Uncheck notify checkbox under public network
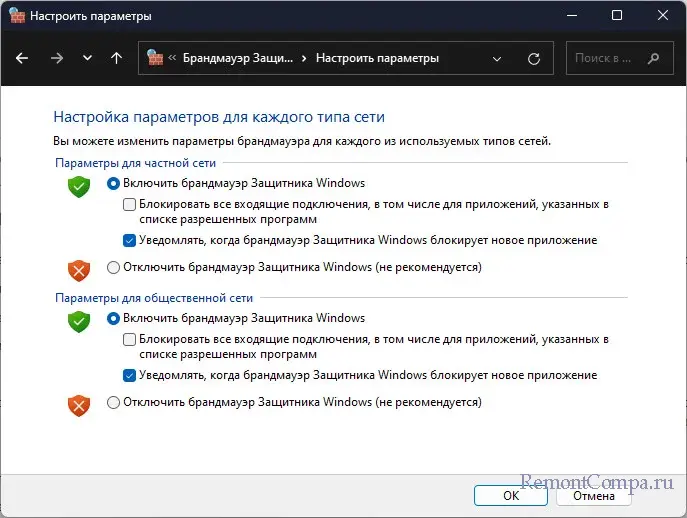Screen dimensions: 687x518 [129, 375]
